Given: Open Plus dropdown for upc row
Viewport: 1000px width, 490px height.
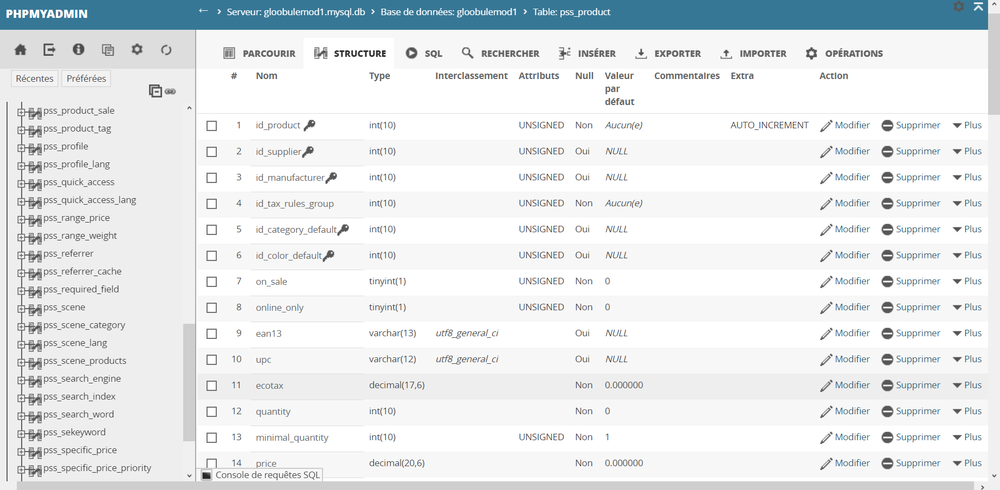Looking at the screenshot, I should click(x=967, y=359).
